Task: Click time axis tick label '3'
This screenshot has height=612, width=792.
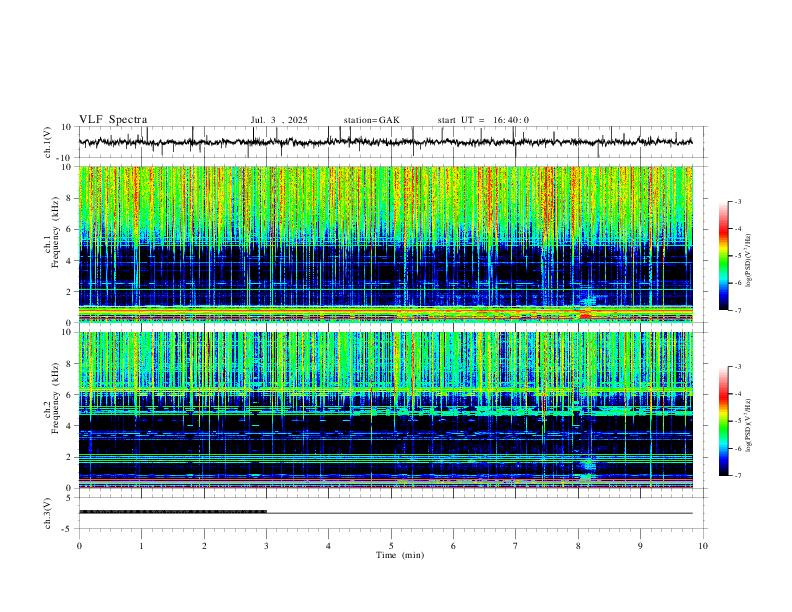Action: point(266,546)
